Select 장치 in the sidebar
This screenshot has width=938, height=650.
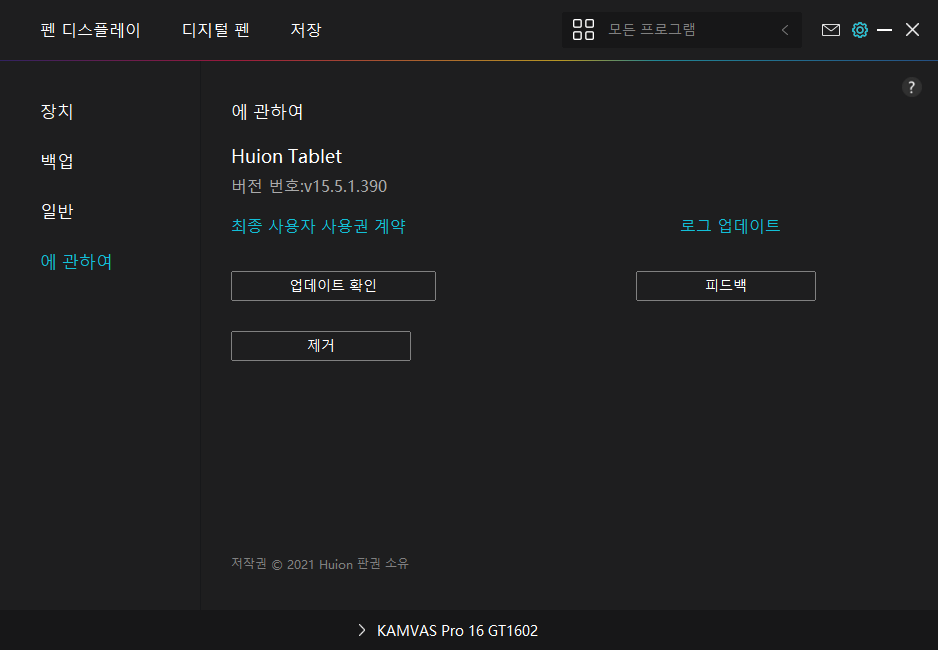57,111
